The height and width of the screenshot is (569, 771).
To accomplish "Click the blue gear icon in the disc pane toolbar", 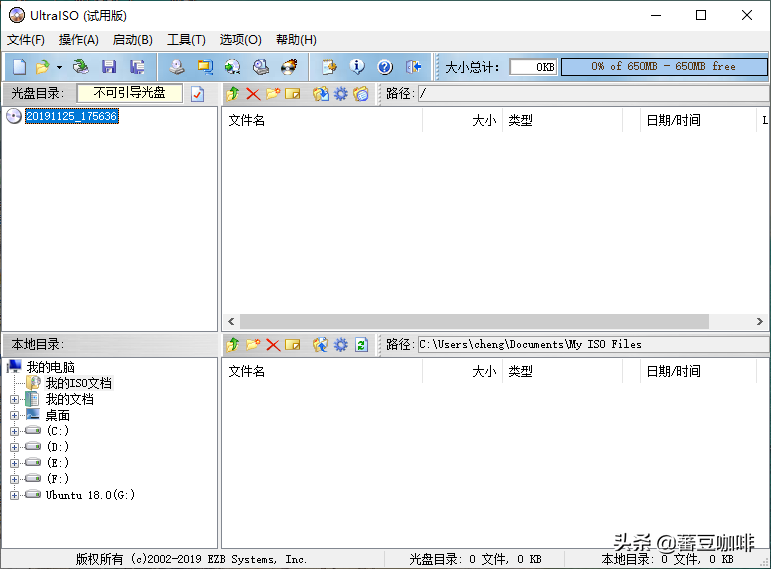I will [x=341, y=93].
